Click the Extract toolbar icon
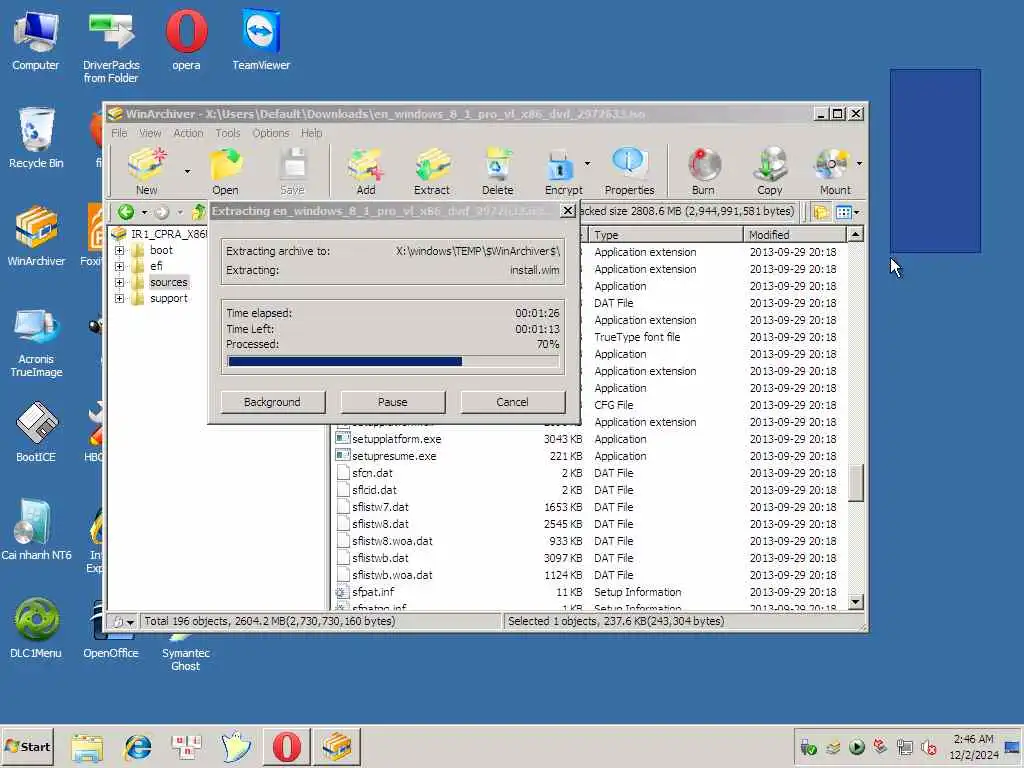 coord(432,171)
